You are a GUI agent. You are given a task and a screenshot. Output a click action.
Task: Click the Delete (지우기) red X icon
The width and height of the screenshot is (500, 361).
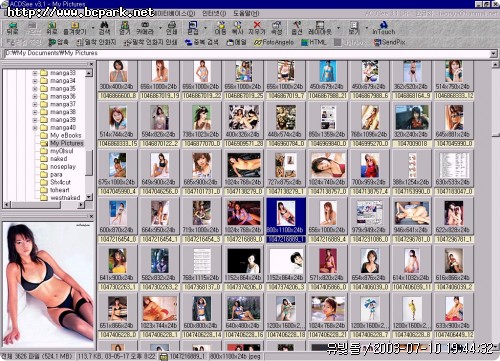point(257,28)
